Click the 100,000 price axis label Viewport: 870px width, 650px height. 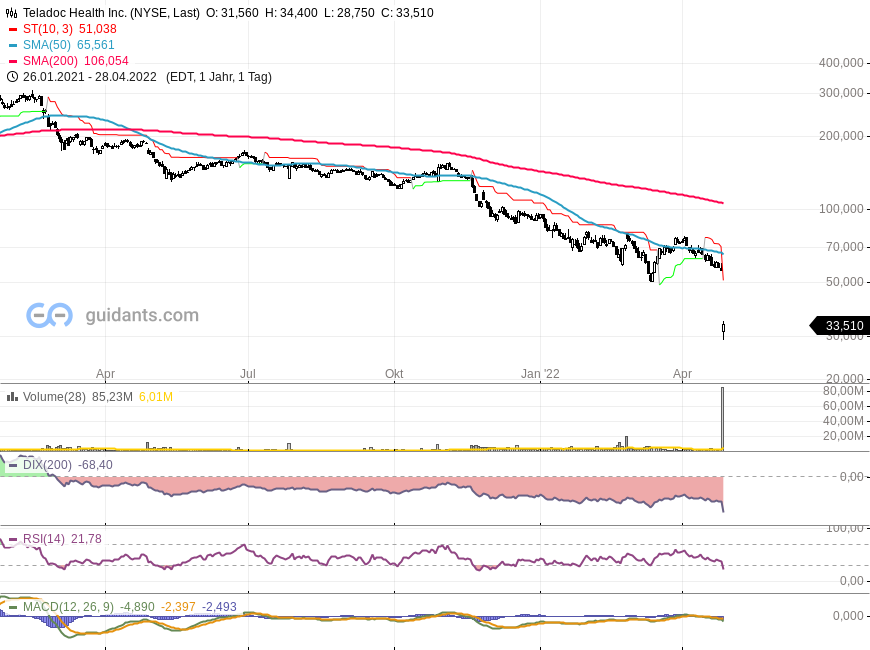841,209
